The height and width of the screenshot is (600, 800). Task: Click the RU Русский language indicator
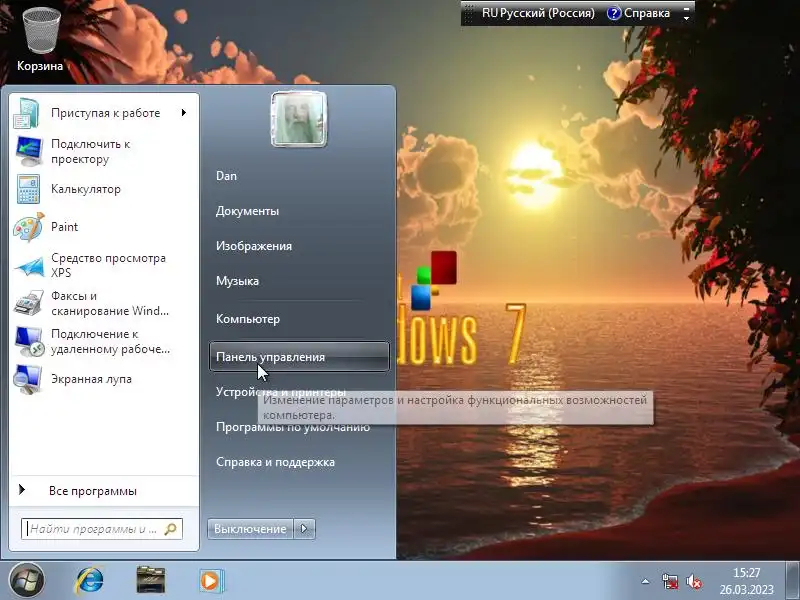(x=538, y=13)
